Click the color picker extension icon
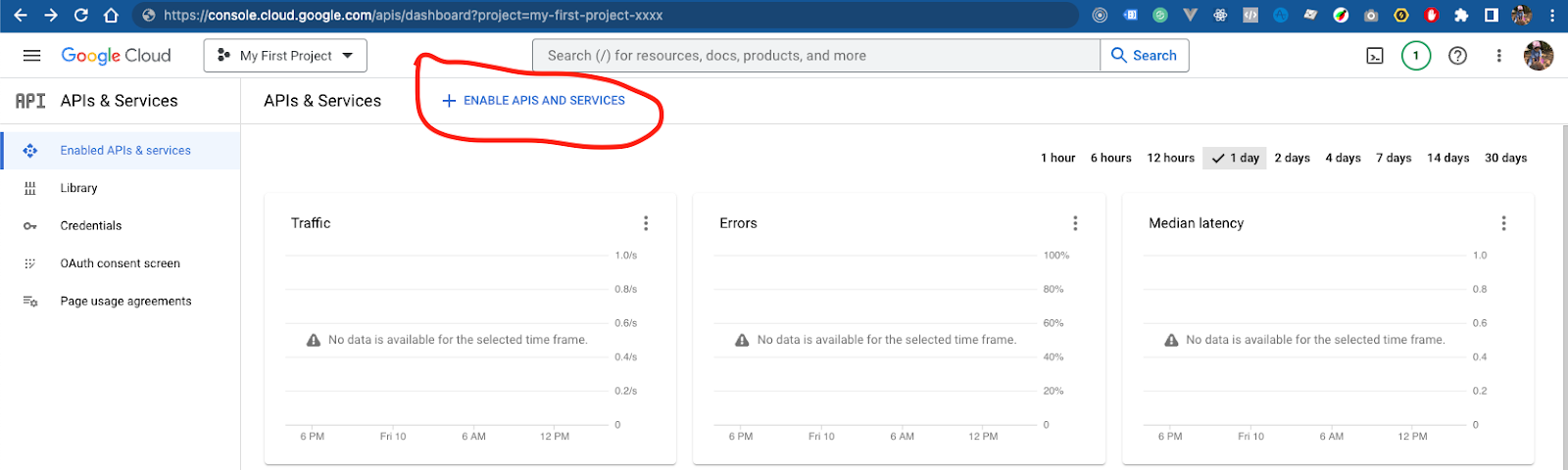The width and height of the screenshot is (1568, 470). point(1341,15)
